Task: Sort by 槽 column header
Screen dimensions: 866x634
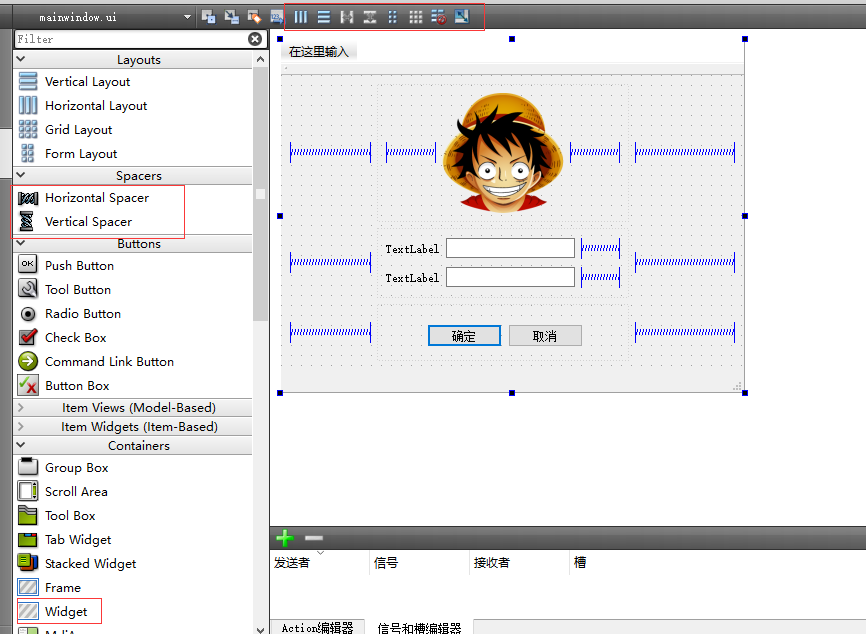Action: [x=580, y=562]
